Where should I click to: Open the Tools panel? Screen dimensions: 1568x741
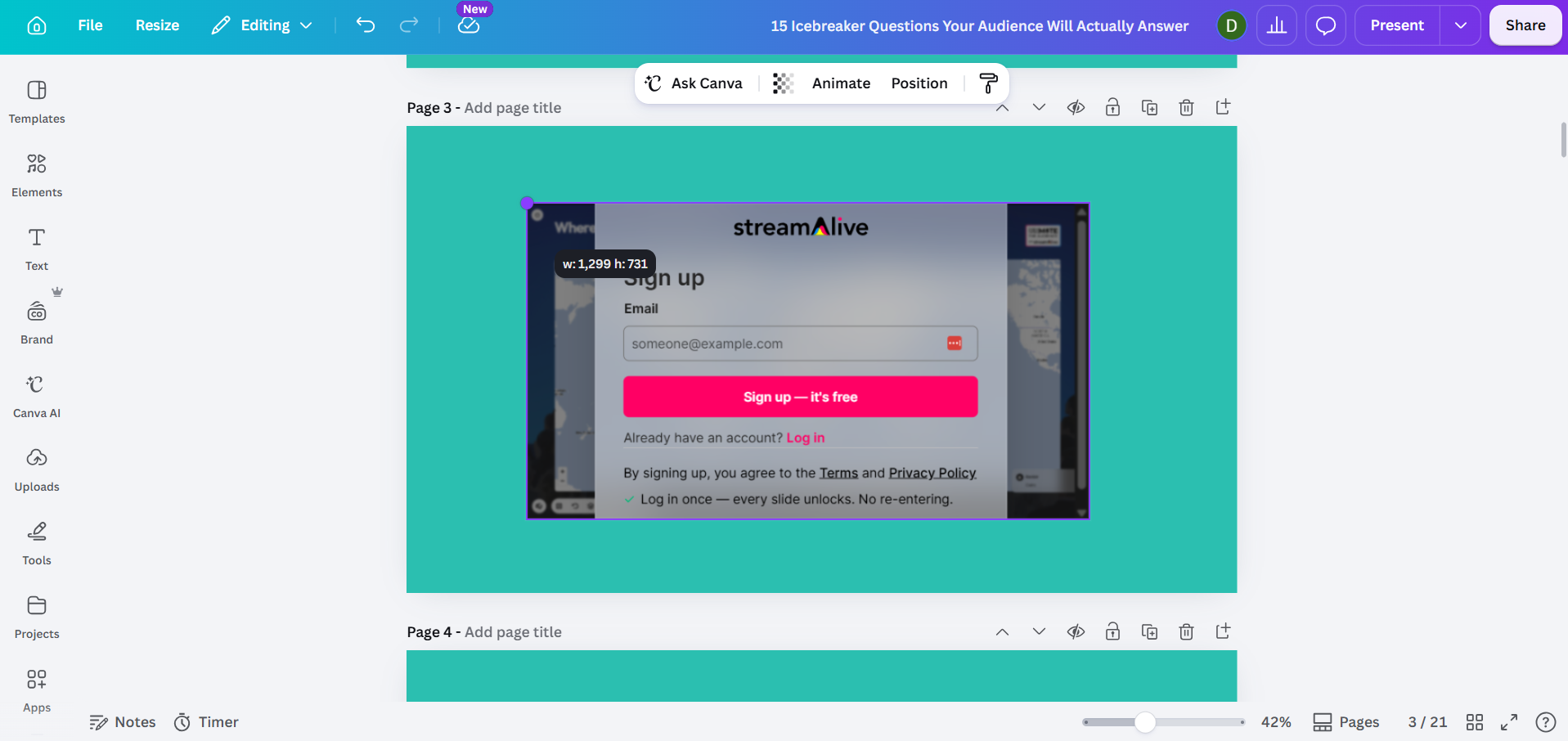[37, 544]
